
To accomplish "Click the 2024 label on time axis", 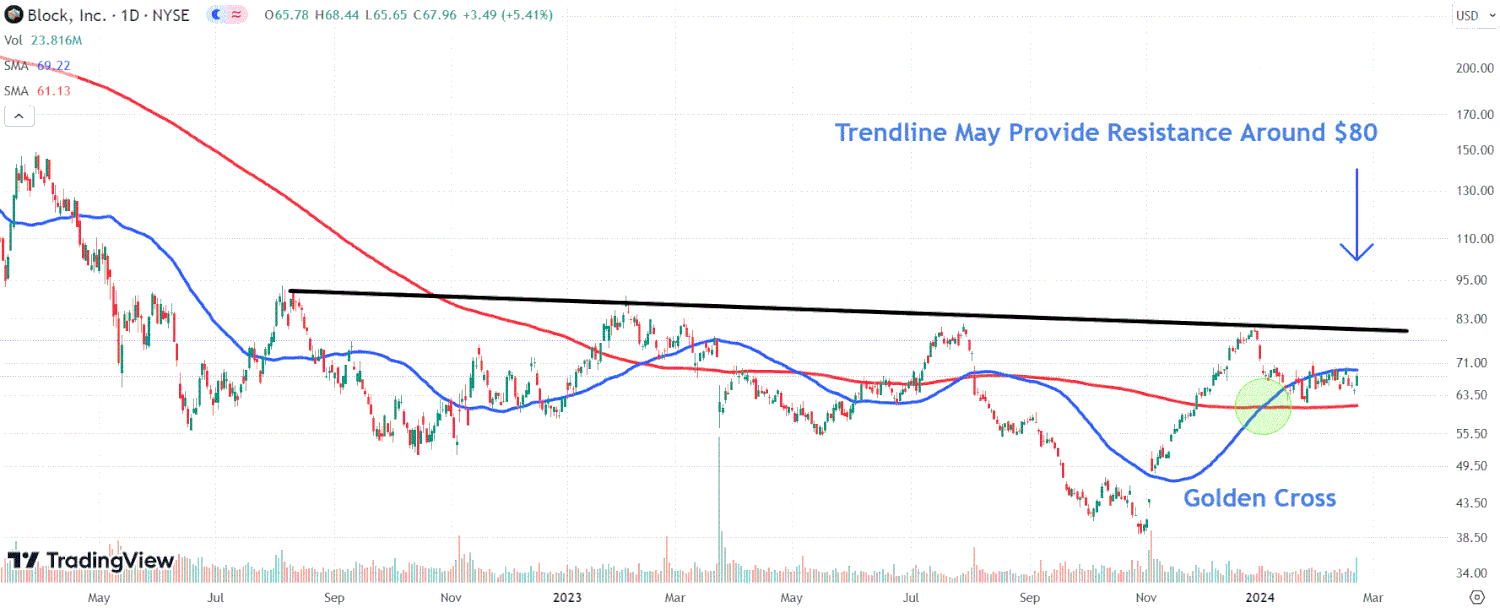I will 1256,598.
